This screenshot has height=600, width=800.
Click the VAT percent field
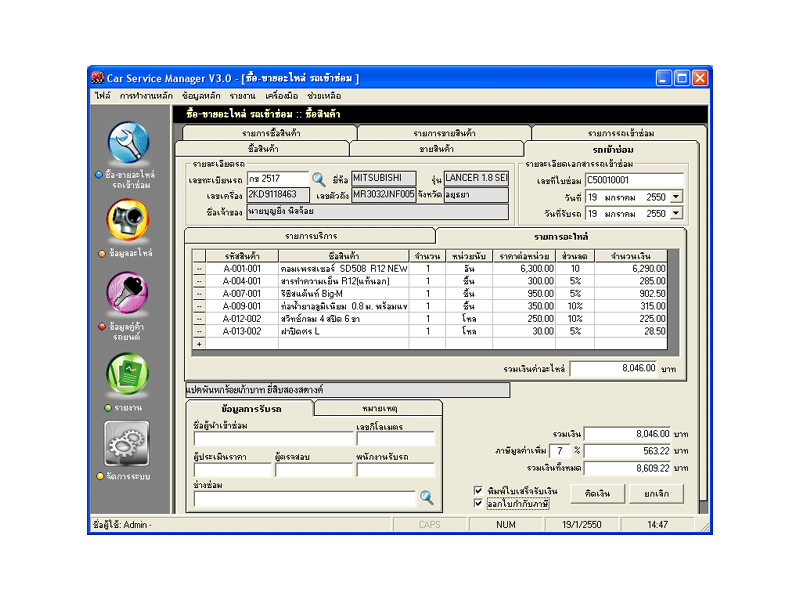point(560,451)
